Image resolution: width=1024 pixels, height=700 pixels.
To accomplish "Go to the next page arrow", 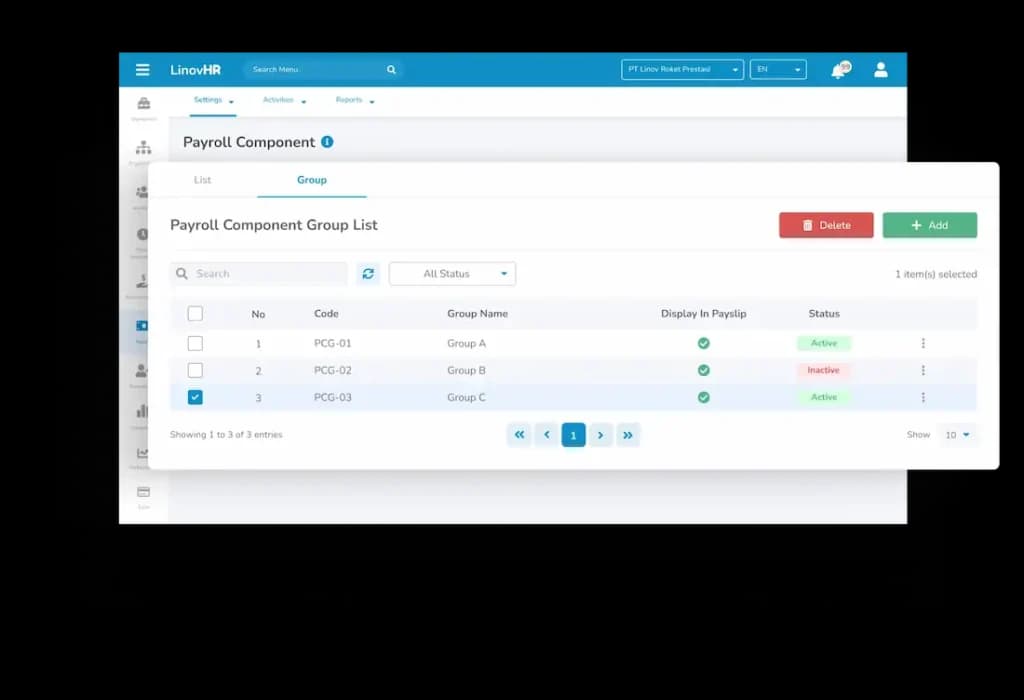I will tap(600, 435).
